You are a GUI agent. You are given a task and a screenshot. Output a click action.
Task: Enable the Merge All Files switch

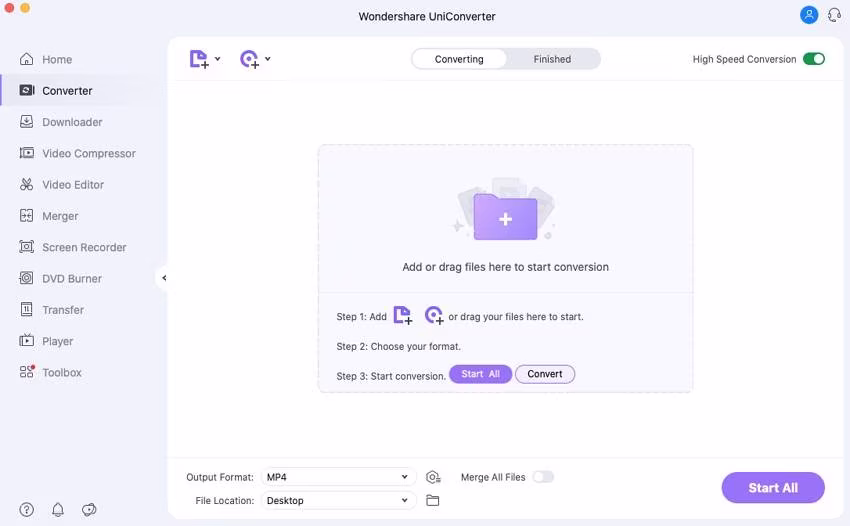click(543, 477)
